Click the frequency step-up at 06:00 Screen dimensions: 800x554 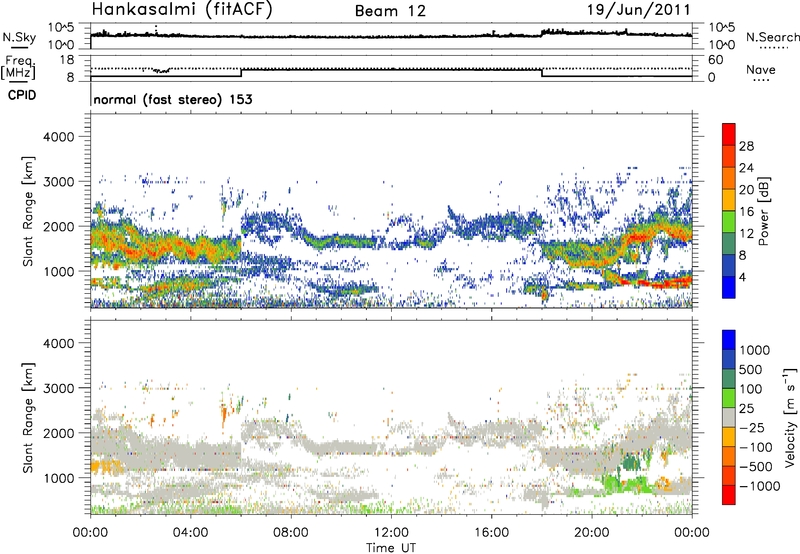click(x=241, y=73)
